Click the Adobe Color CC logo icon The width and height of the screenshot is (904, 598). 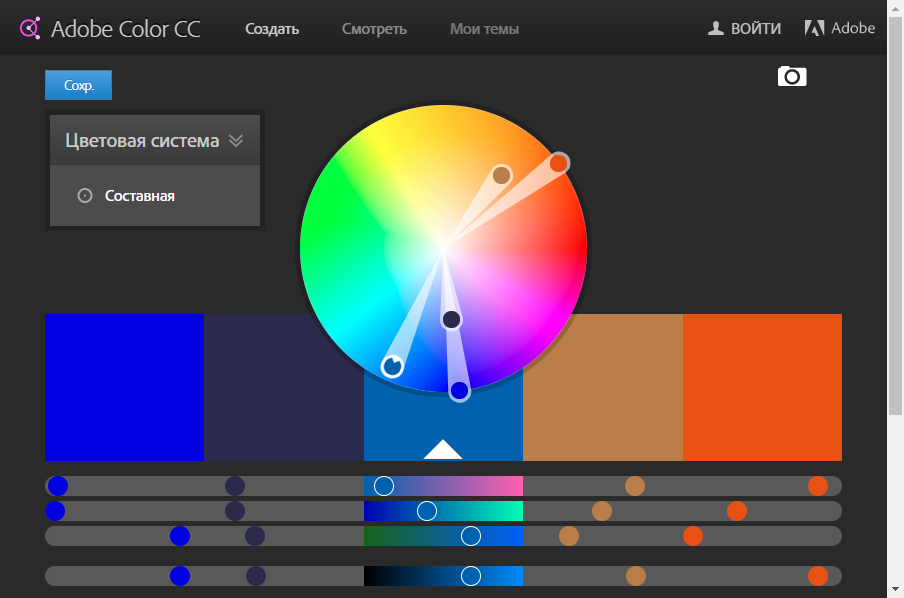pyautogui.click(x=30, y=28)
